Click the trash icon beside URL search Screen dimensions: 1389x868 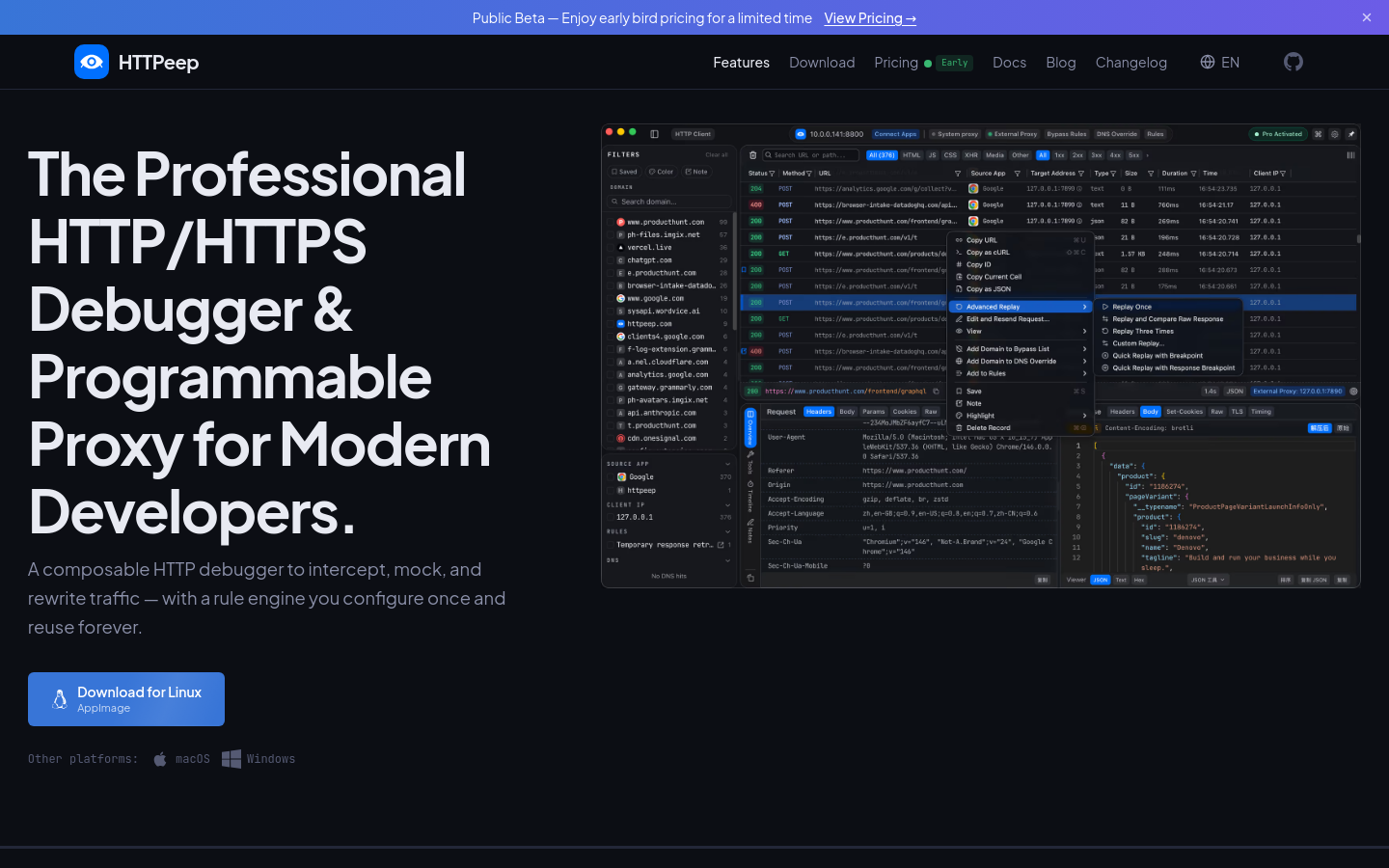(x=753, y=154)
